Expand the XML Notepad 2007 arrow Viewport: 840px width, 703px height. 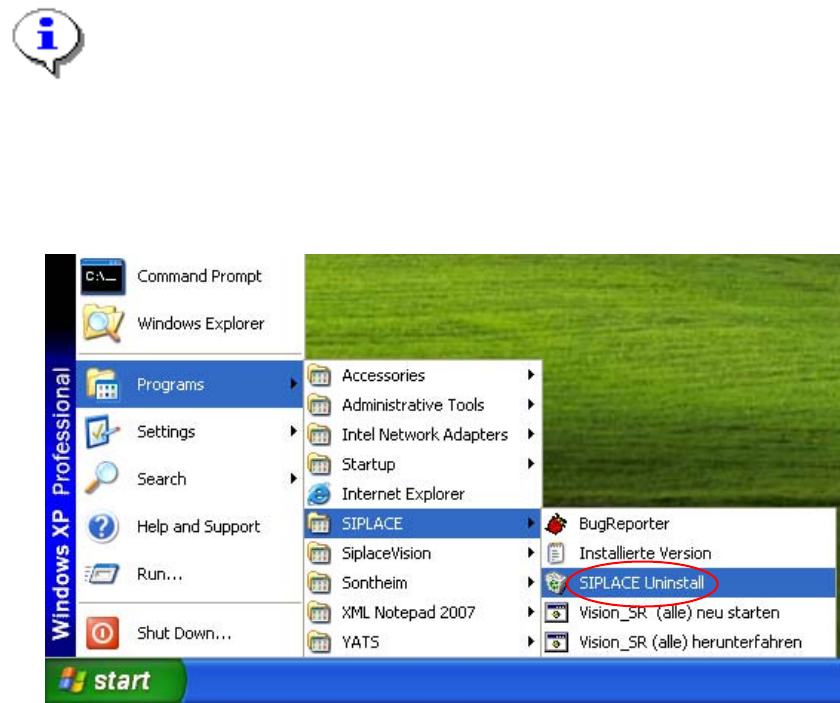[x=530, y=611]
